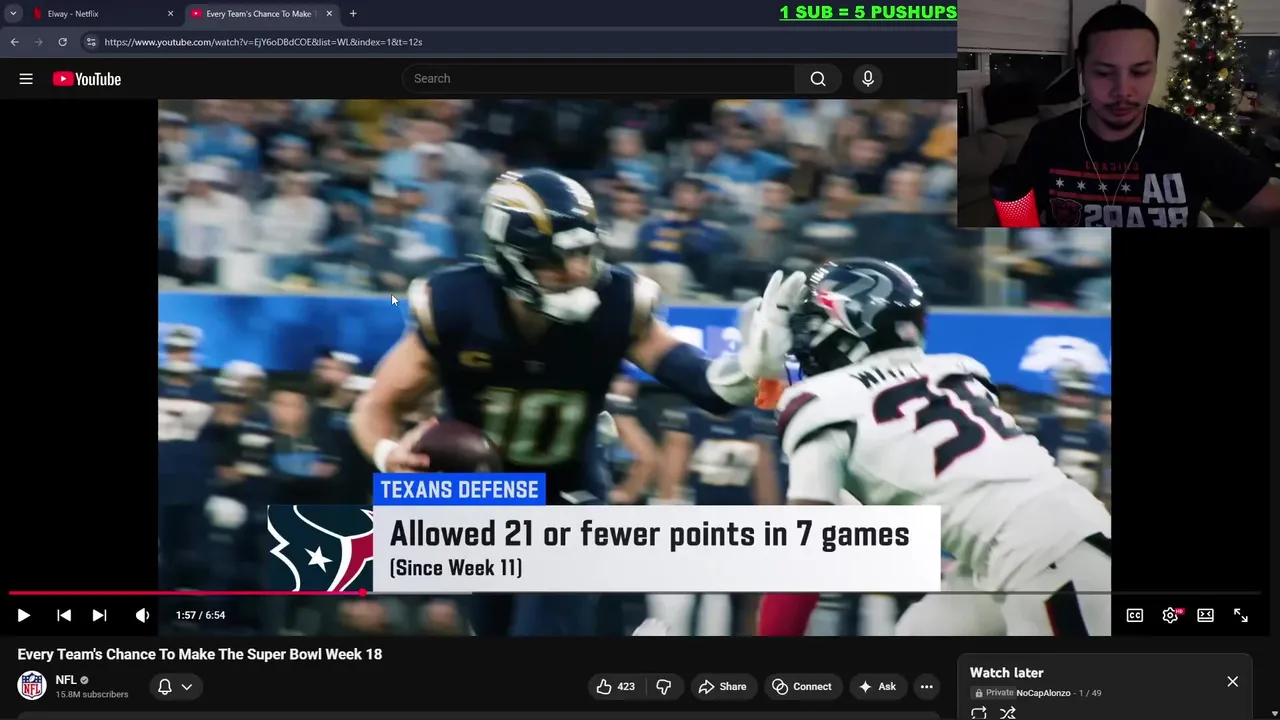Viewport: 1280px width, 720px height.
Task: Open more actions three-dot menu
Action: [927, 687]
